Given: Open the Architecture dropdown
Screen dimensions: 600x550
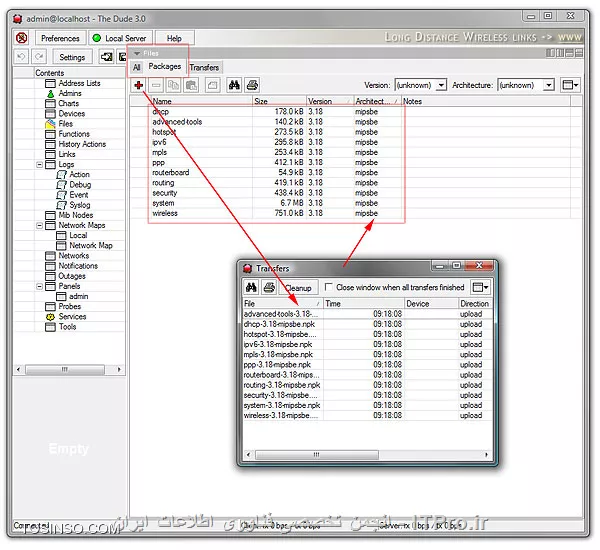Looking at the screenshot, I should (548, 85).
